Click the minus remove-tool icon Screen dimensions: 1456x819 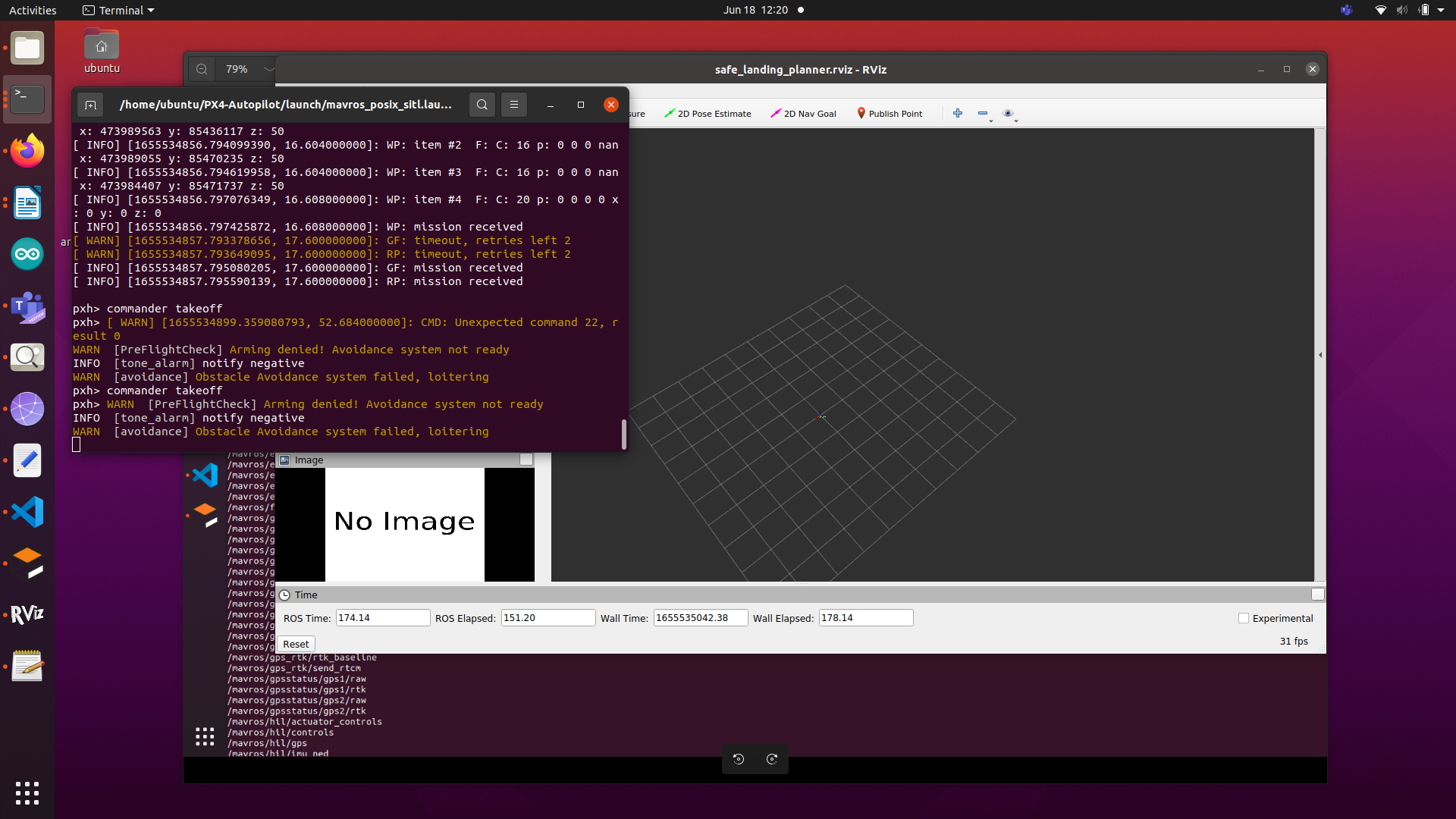983,113
